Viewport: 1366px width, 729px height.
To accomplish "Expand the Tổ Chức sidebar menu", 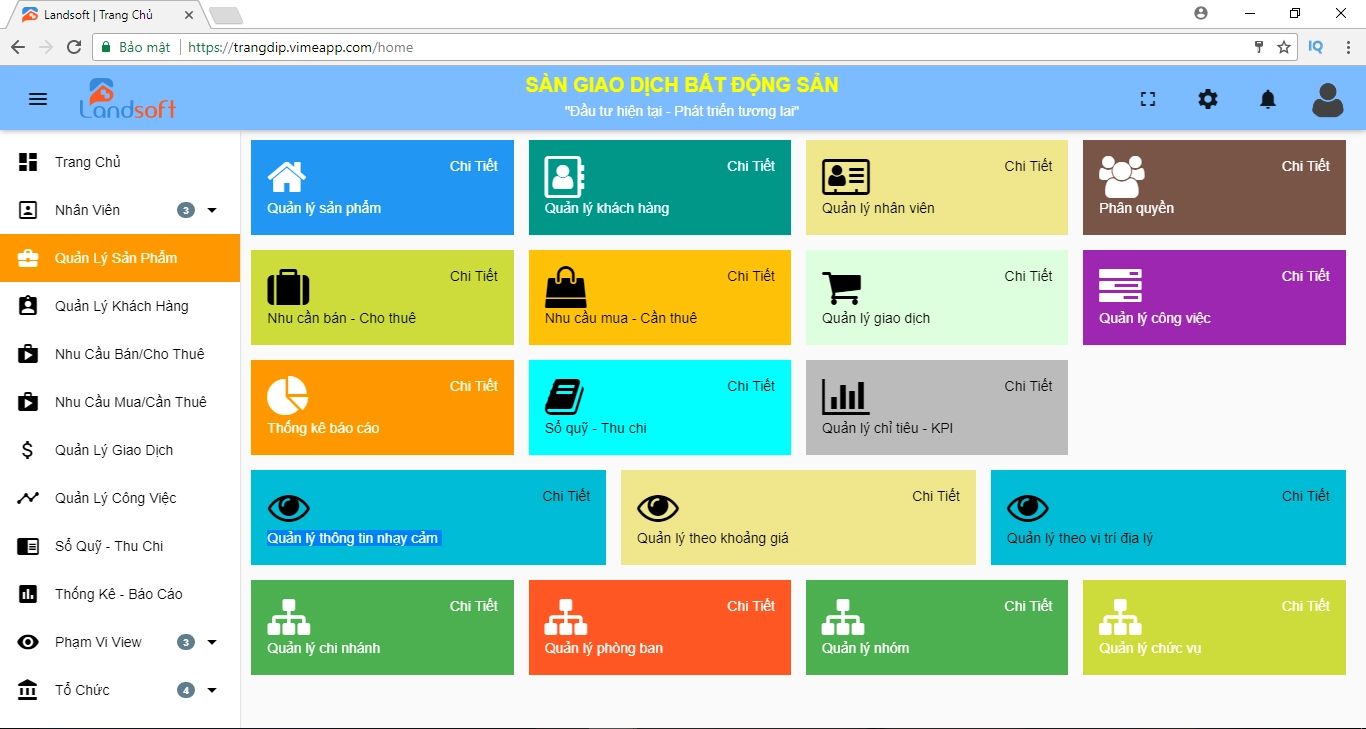I will [211, 689].
